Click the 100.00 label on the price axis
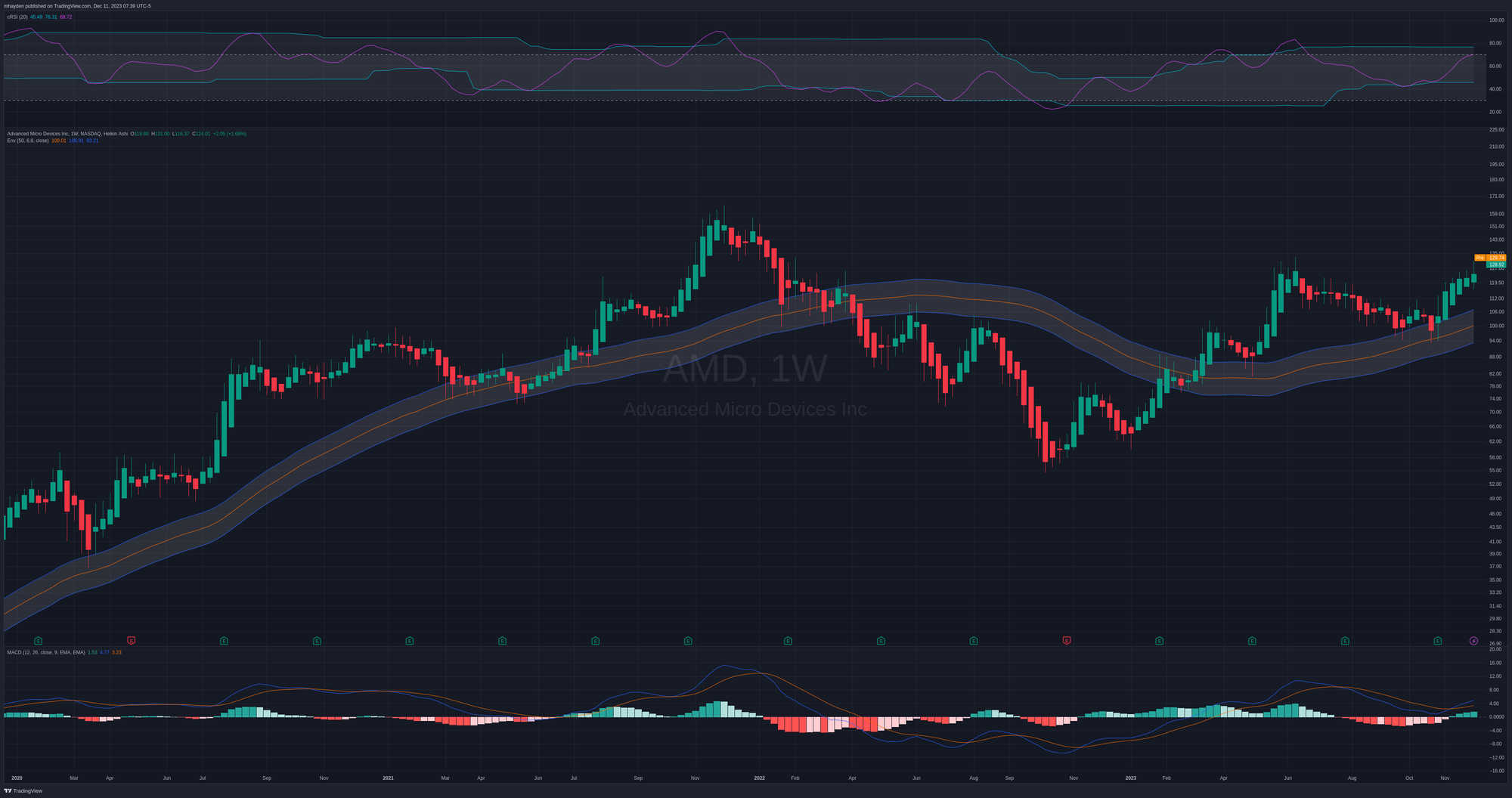Viewport: 1512px width, 798px height. coord(1496,326)
